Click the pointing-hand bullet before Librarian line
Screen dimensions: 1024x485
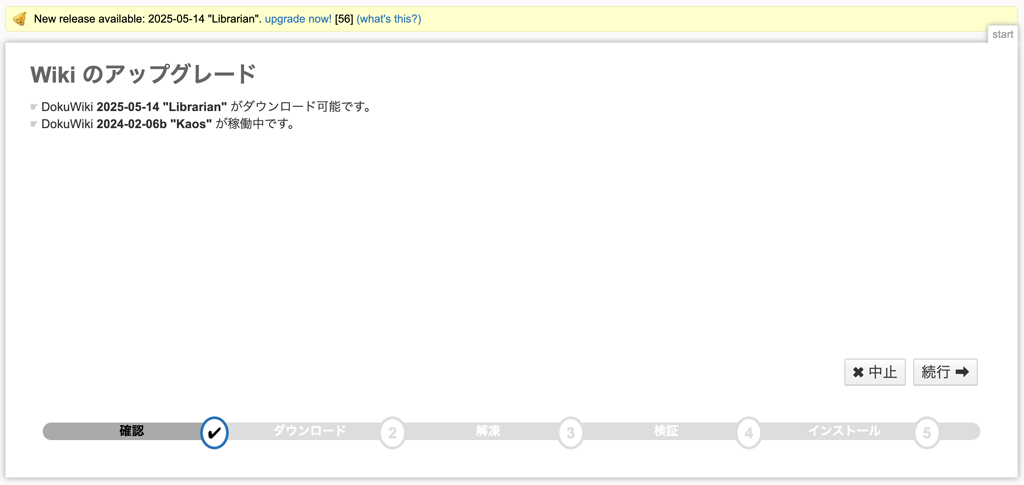click(34, 106)
